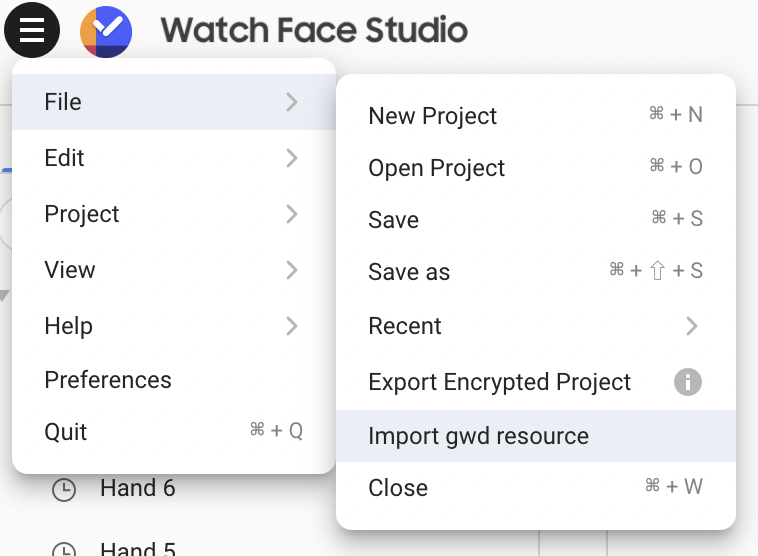Expand the Recent projects submenu arrow

(691, 326)
